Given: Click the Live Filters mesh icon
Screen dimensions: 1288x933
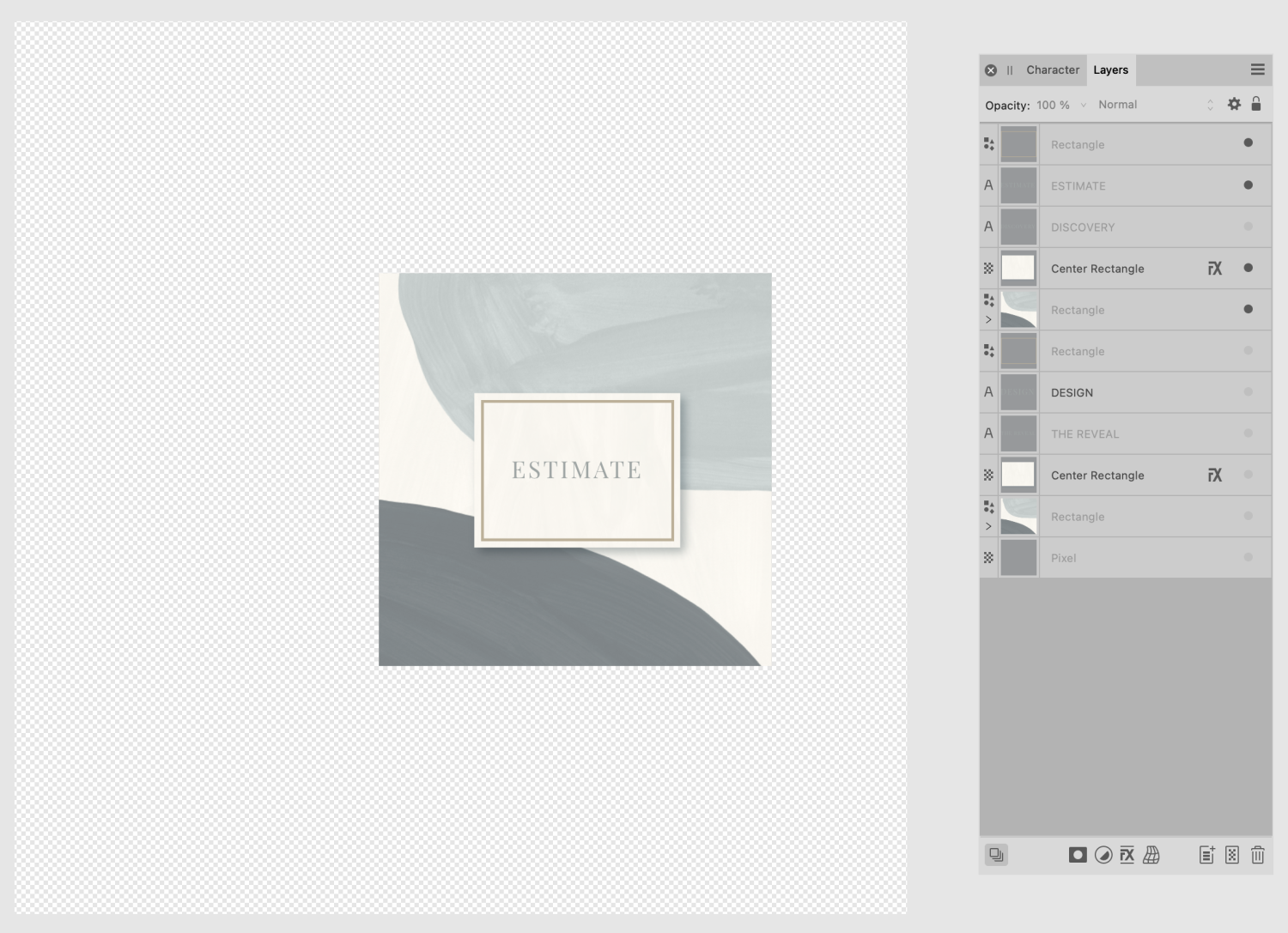Looking at the screenshot, I should [x=1151, y=855].
